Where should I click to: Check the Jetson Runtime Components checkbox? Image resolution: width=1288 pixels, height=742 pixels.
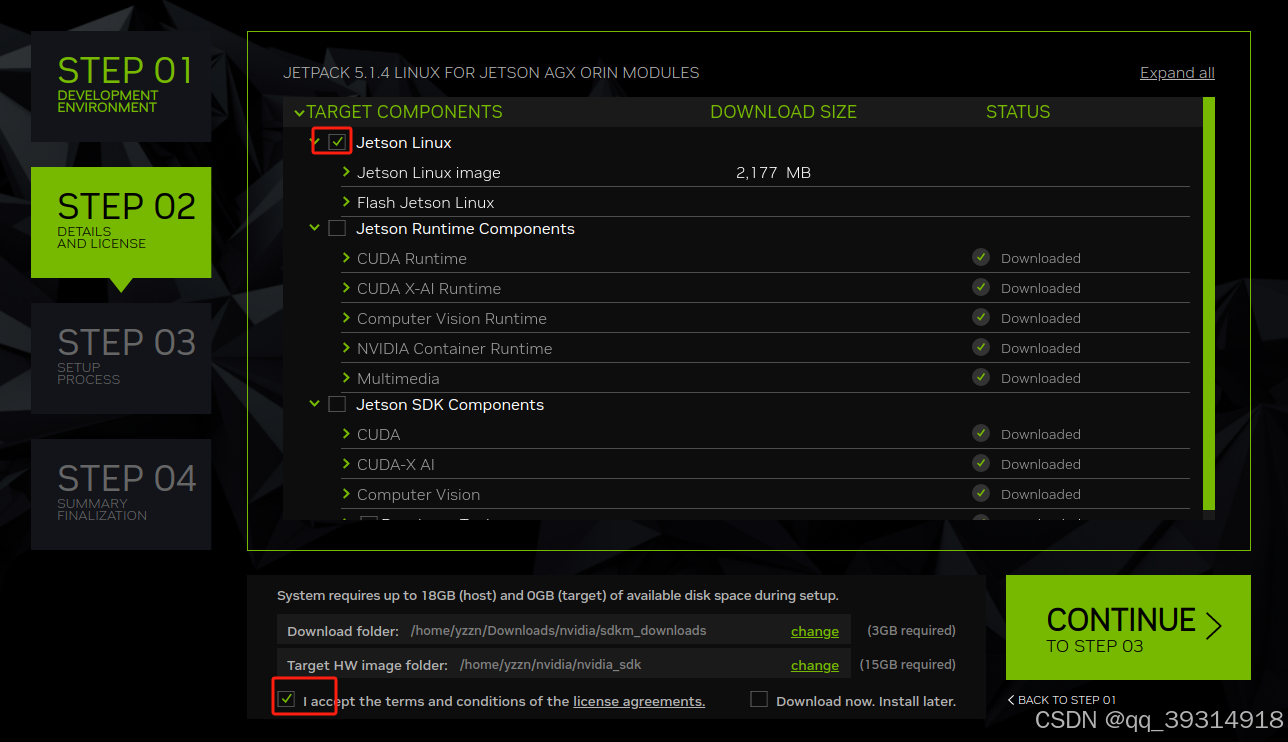pos(337,228)
